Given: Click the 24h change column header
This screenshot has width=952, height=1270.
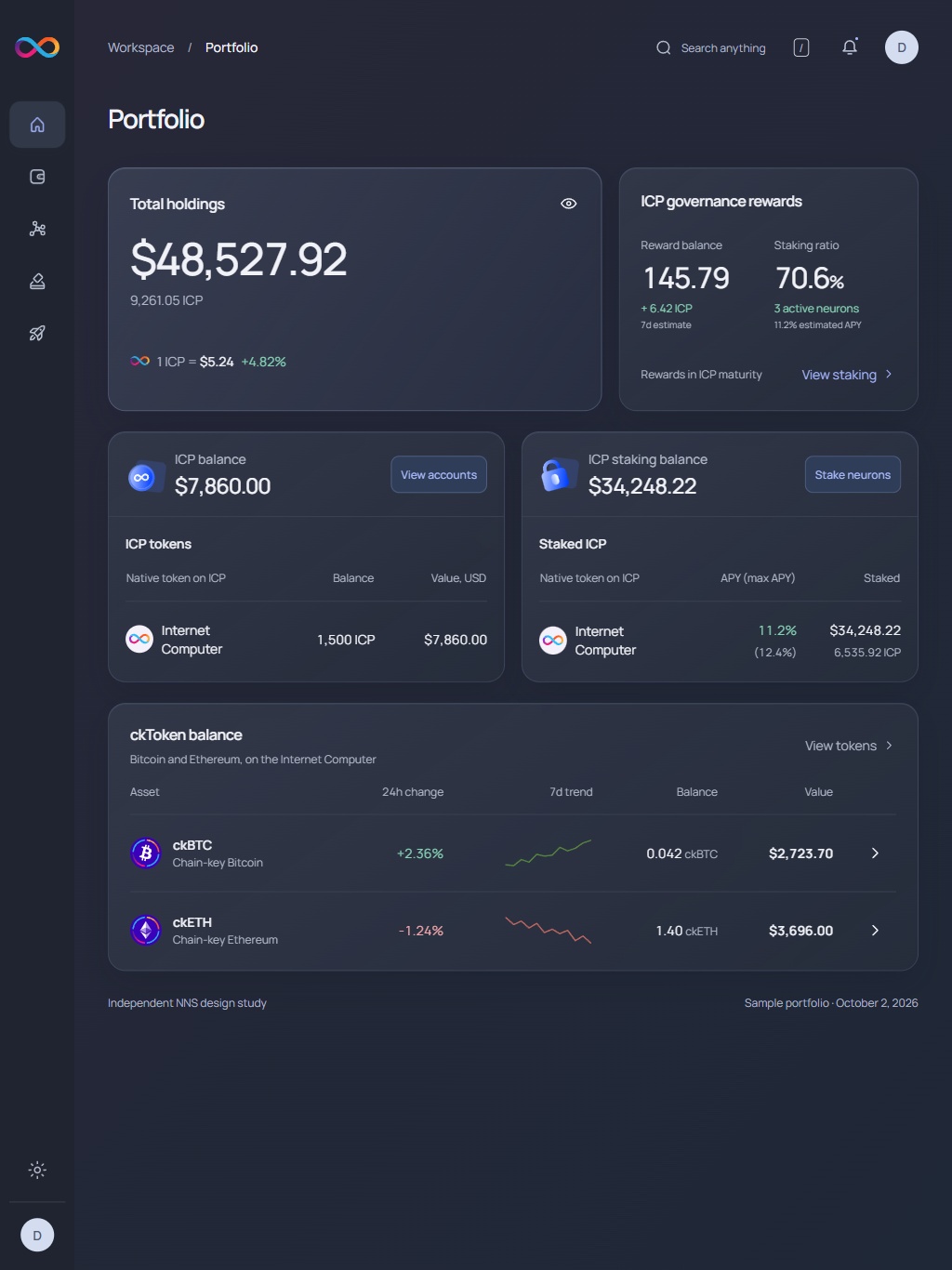Looking at the screenshot, I should point(413,792).
